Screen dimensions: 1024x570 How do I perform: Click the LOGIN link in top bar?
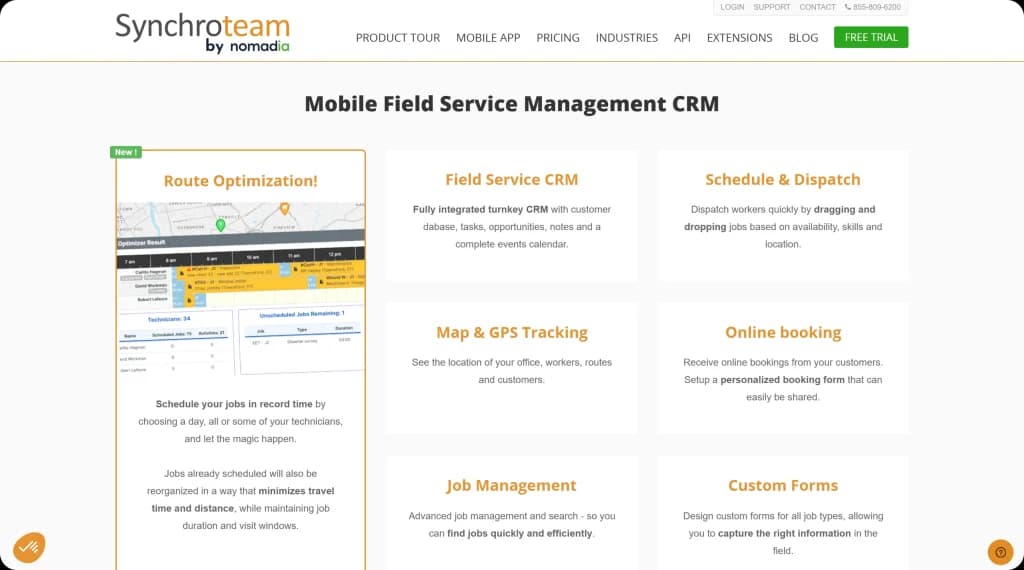[732, 7]
